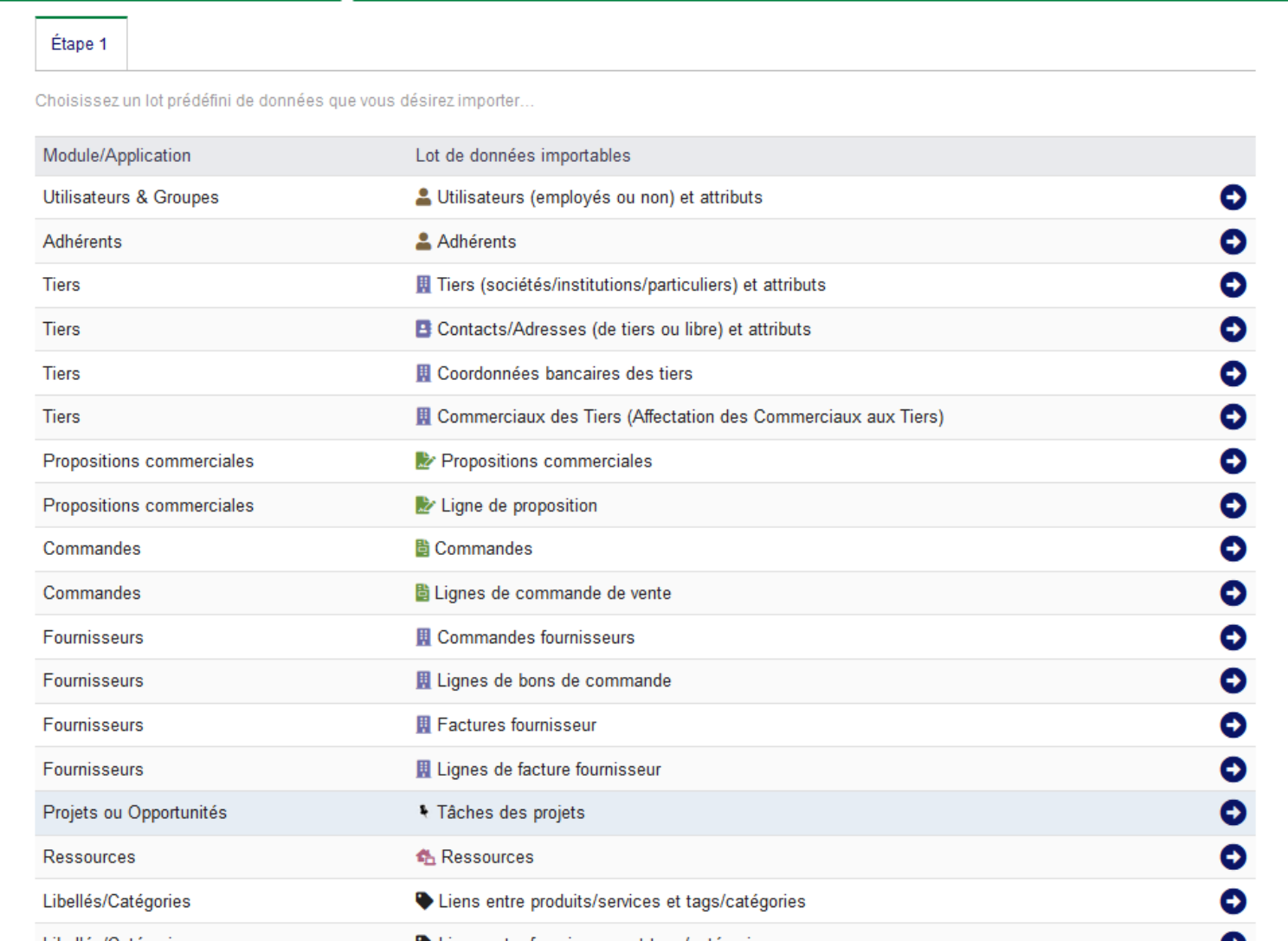The width and height of the screenshot is (1288, 941).
Task: Select the arrow icon in the Adhérents row
Action: pyautogui.click(x=1233, y=242)
